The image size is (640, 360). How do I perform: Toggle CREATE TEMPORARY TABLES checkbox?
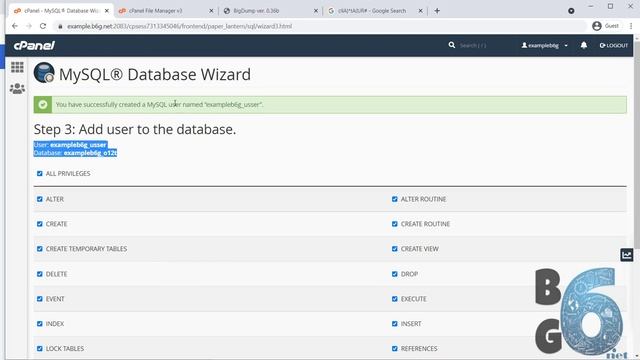coord(40,249)
